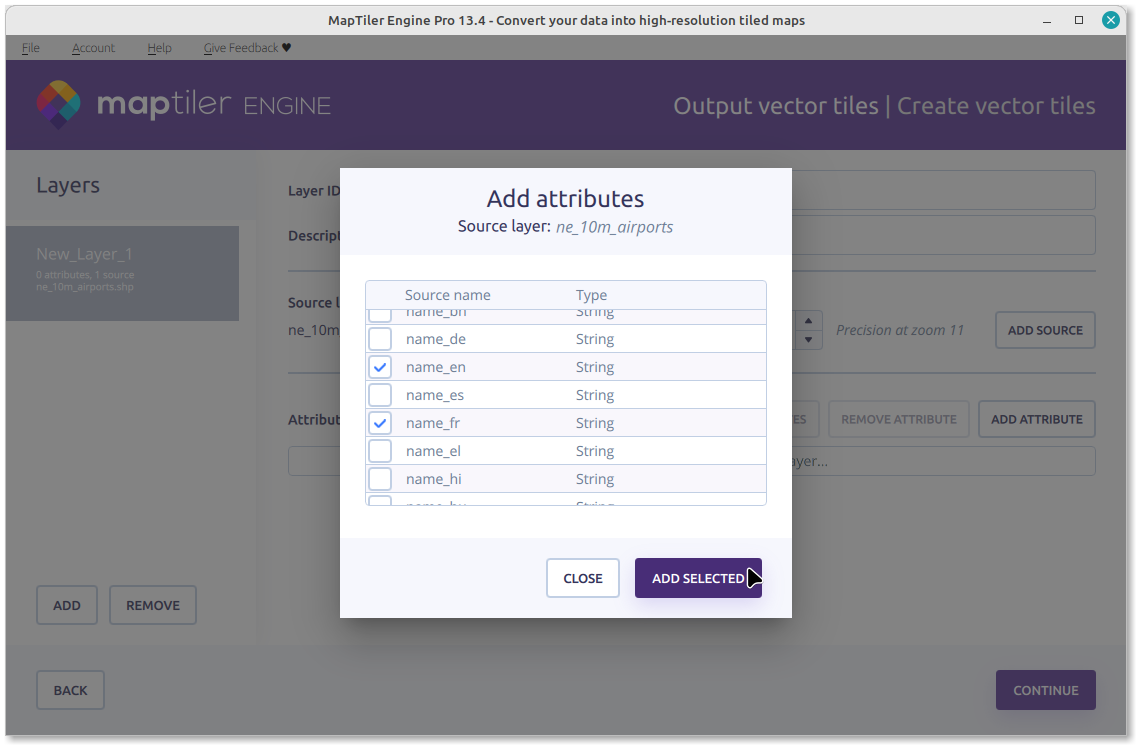Tick the name_el attribute checkbox
This screenshot has height=745, width=1136.
[x=380, y=451]
